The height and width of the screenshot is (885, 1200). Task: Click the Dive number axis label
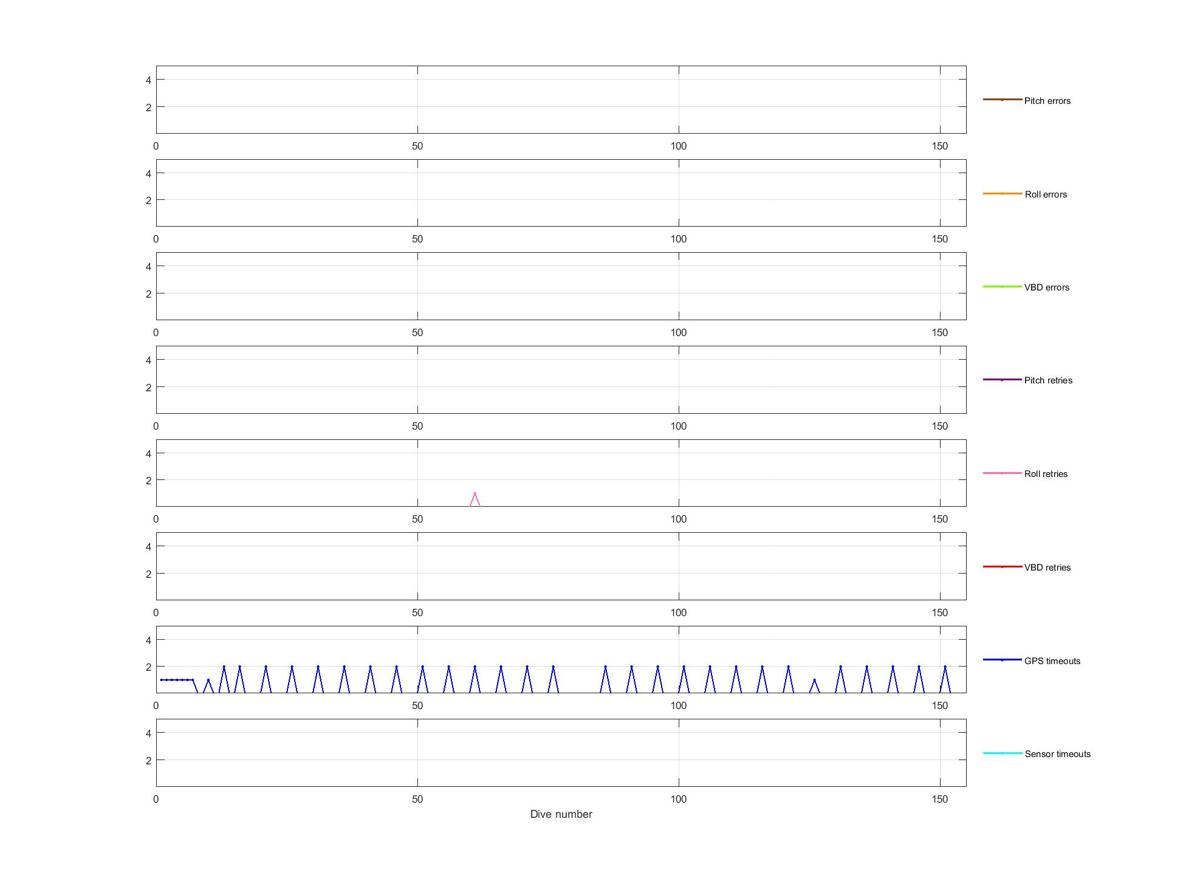pyautogui.click(x=561, y=814)
